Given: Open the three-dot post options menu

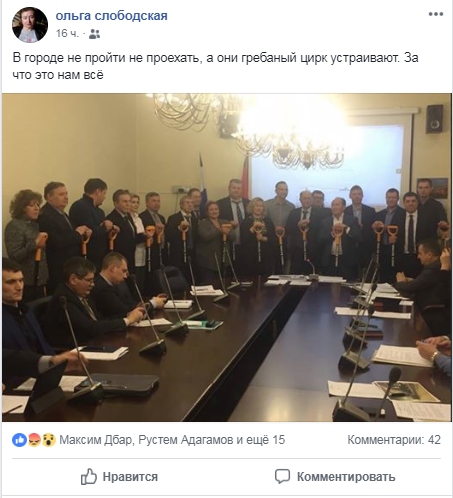Looking at the screenshot, I should pyautogui.click(x=436, y=14).
